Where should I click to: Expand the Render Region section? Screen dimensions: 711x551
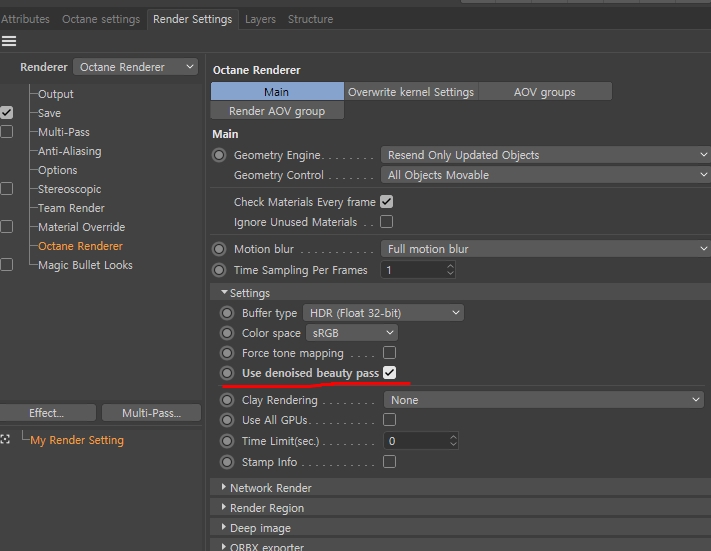coord(224,507)
